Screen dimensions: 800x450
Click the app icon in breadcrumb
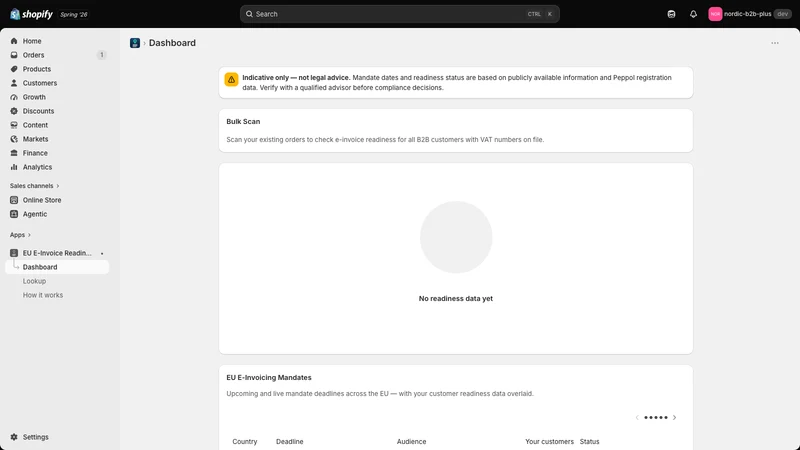coord(135,43)
